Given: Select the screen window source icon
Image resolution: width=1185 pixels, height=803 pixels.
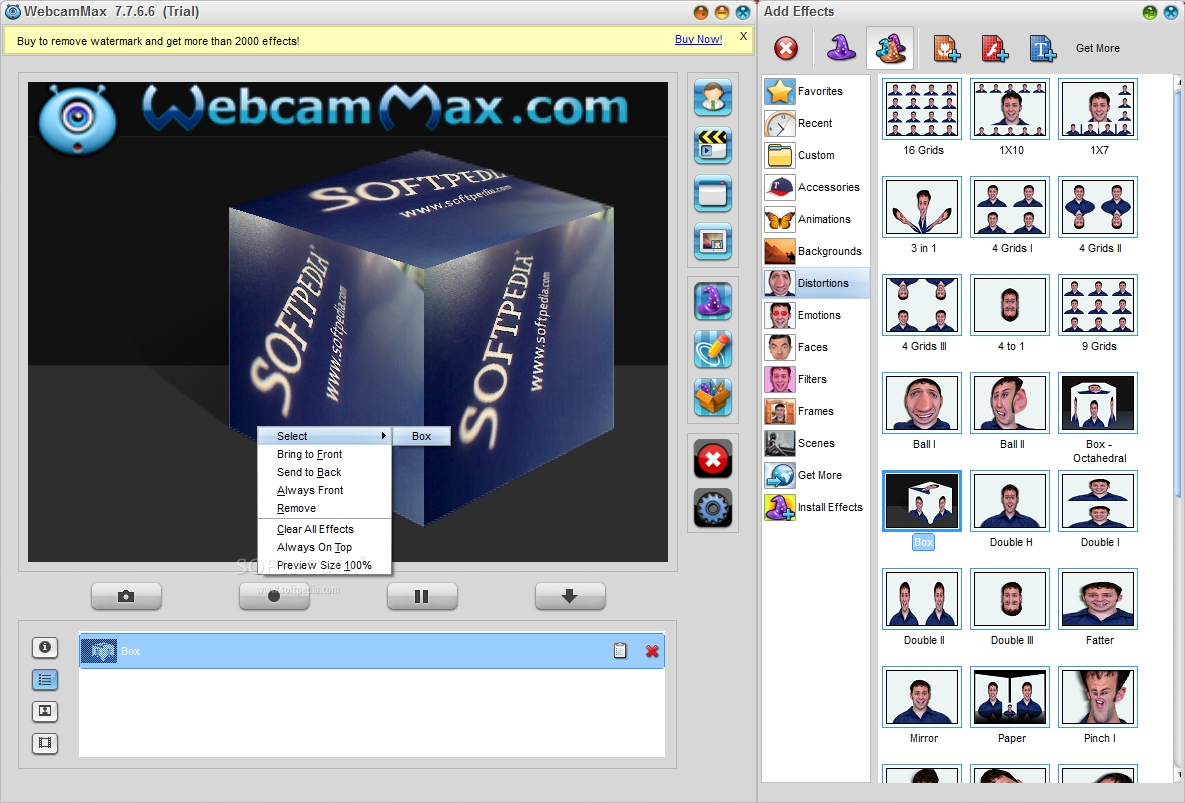Looking at the screenshot, I should 713,194.
